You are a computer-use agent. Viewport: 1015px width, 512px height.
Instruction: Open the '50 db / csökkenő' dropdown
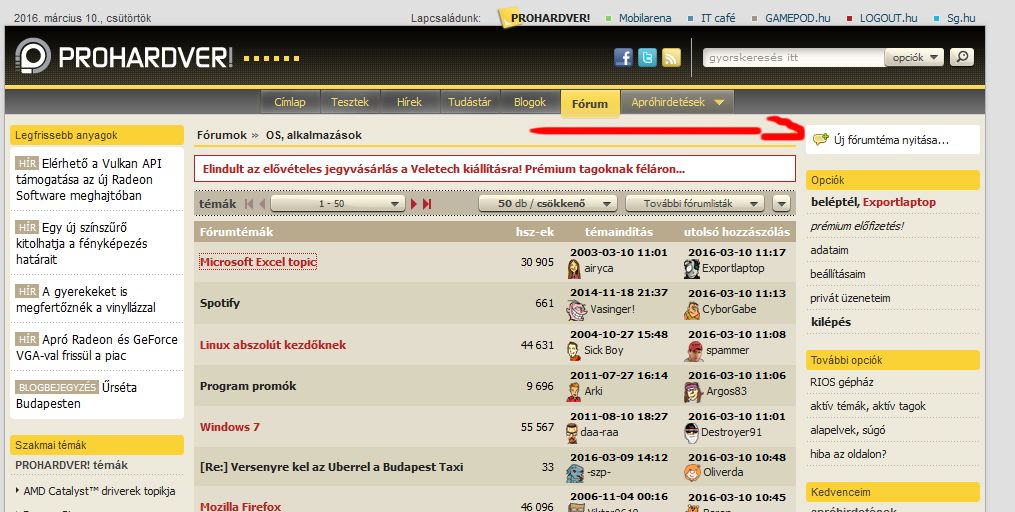point(548,204)
